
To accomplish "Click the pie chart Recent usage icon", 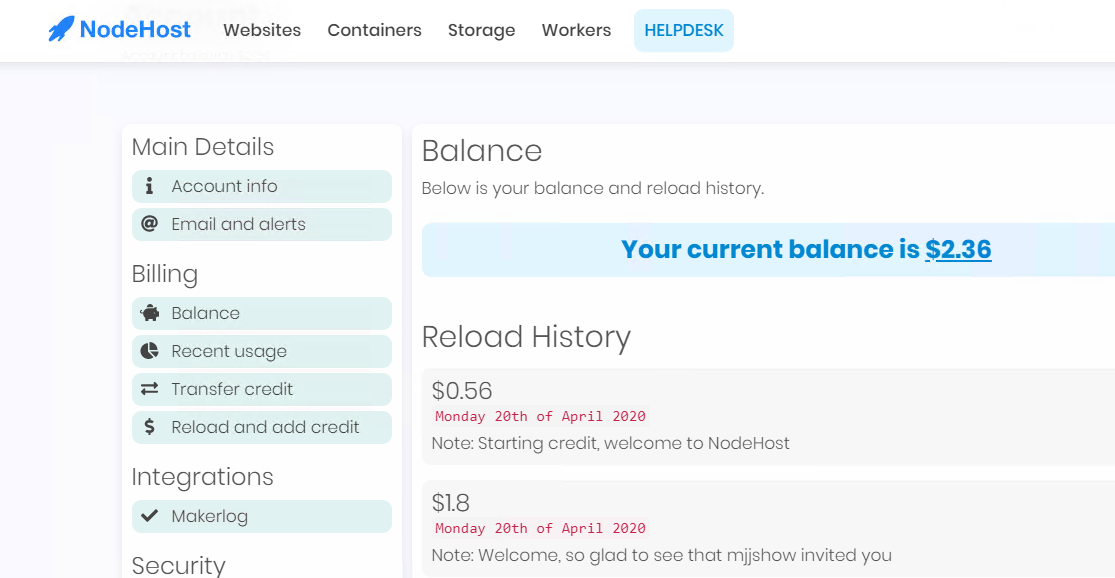I will click(x=150, y=351).
